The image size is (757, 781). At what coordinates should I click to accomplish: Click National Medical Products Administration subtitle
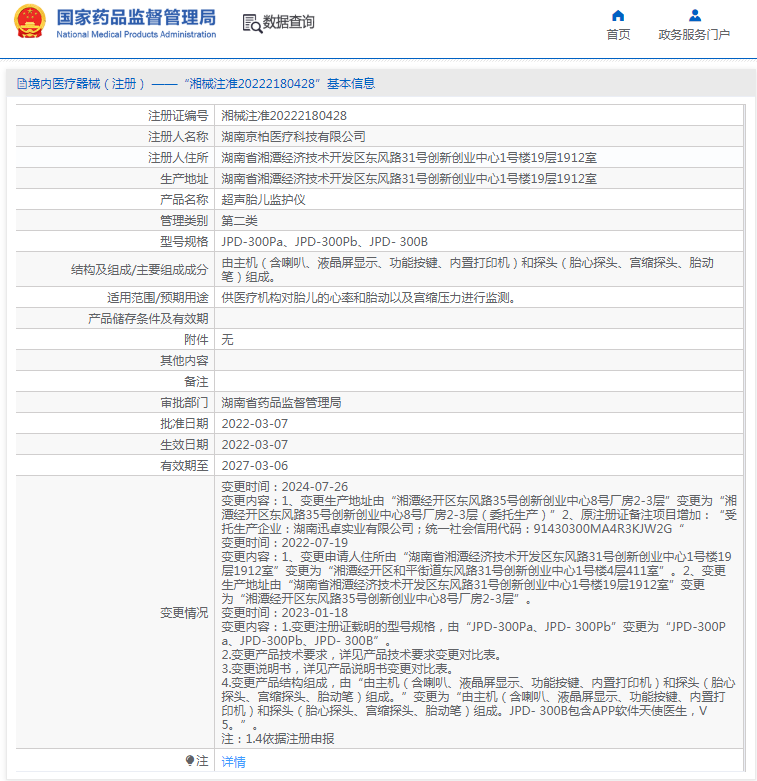tap(136, 34)
